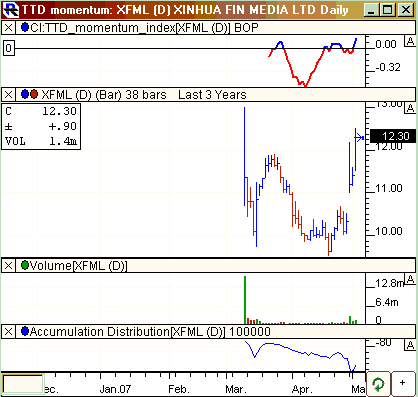Click the green refresh arrow icon

[378, 384]
